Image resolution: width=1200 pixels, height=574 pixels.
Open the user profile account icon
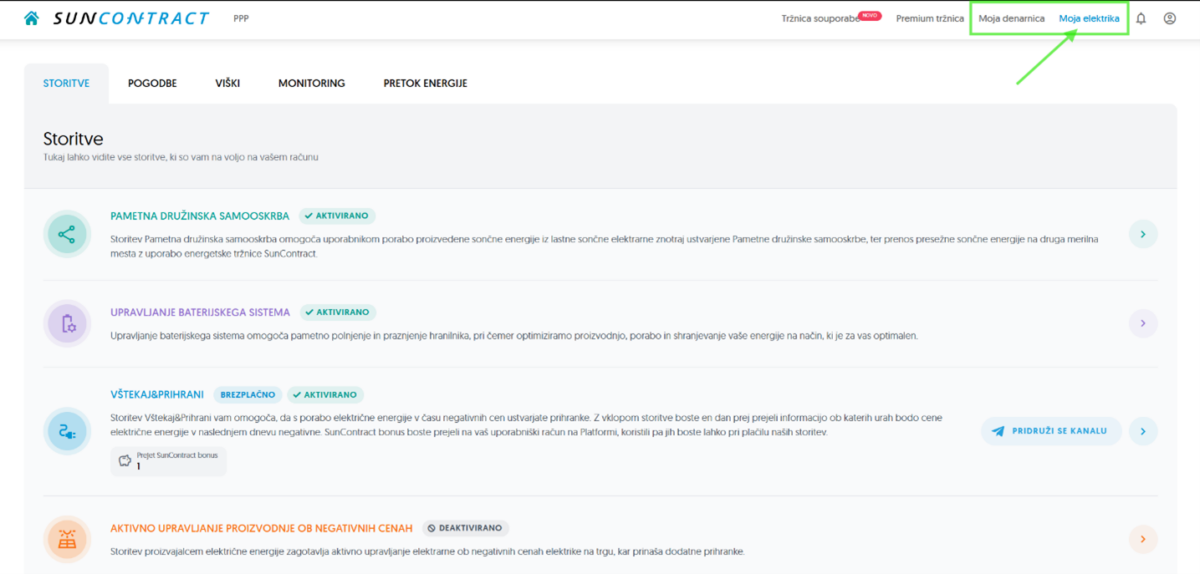(1170, 18)
